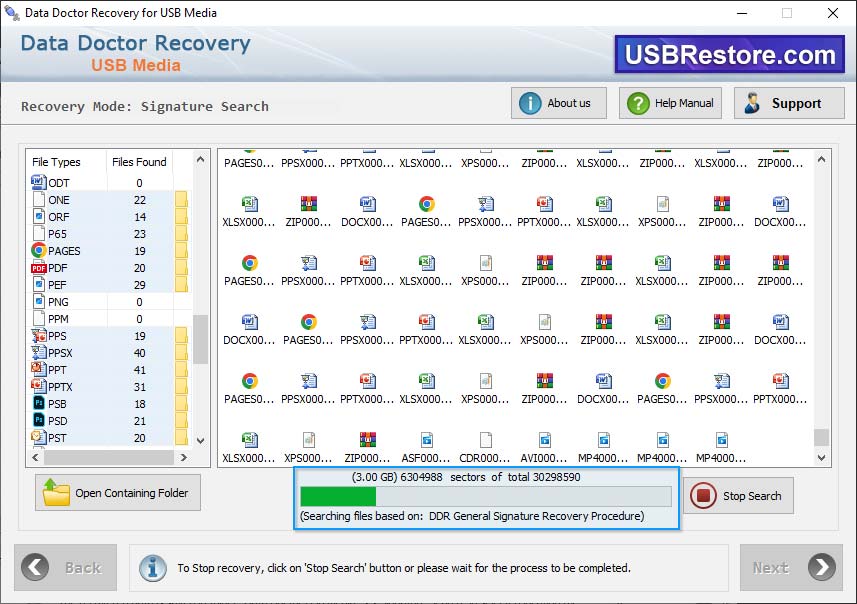
Task: Minimize the Data Doctor Recovery window
Action: coord(742,13)
